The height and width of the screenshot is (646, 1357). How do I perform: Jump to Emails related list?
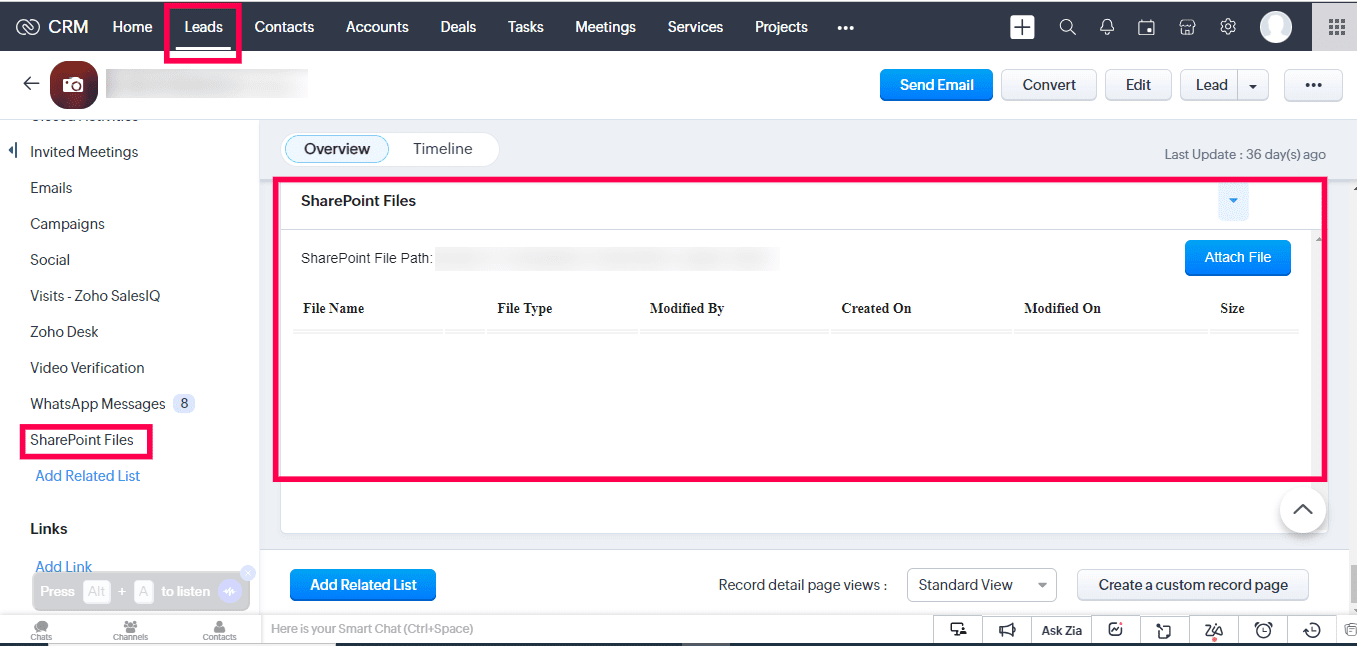pyautogui.click(x=51, y=188)
